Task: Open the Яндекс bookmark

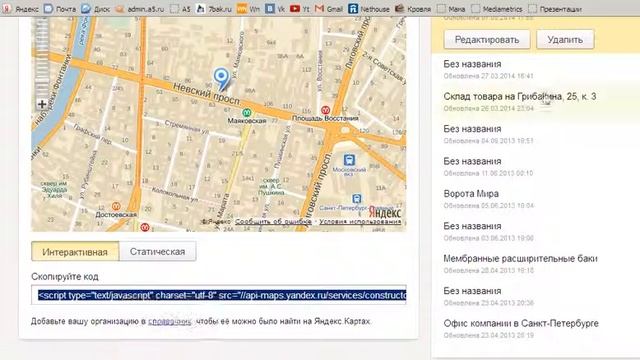Action: [x=20, y=9]
